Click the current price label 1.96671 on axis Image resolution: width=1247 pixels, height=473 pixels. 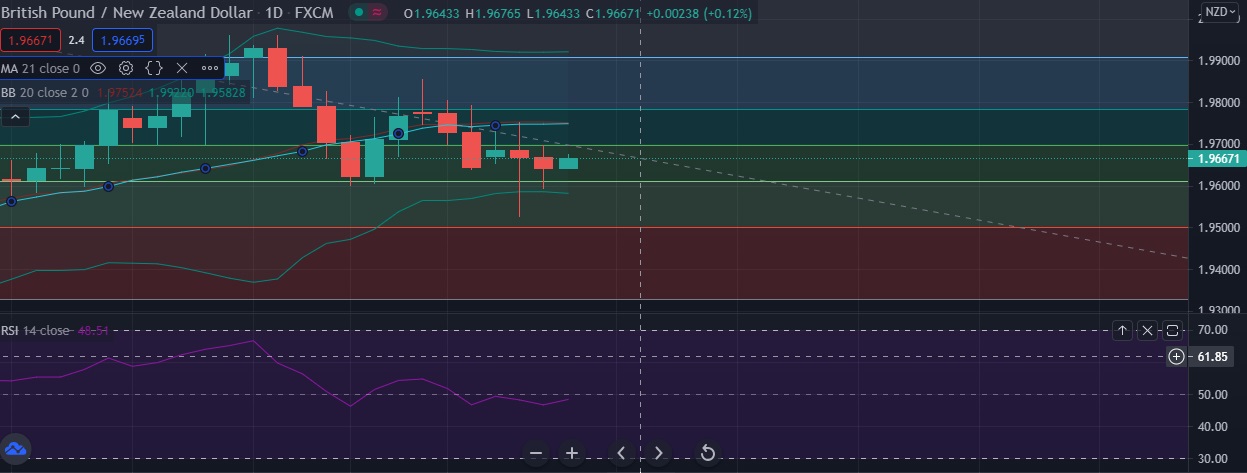(1217, 158)
